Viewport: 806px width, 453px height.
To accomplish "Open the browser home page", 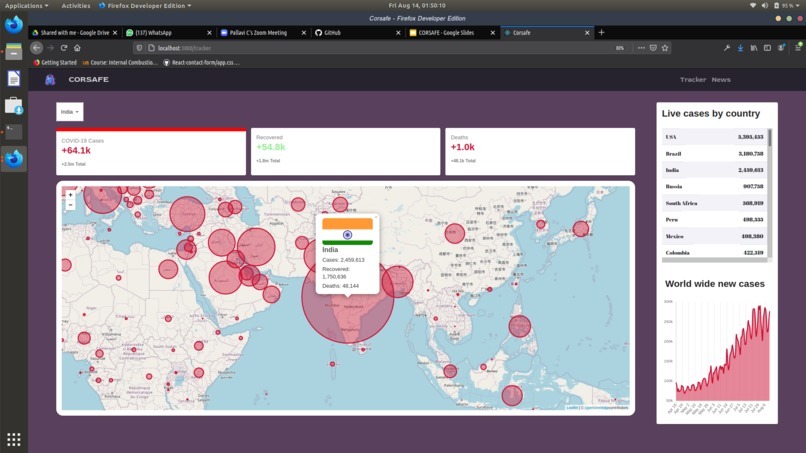I will [x=77, y=48].
